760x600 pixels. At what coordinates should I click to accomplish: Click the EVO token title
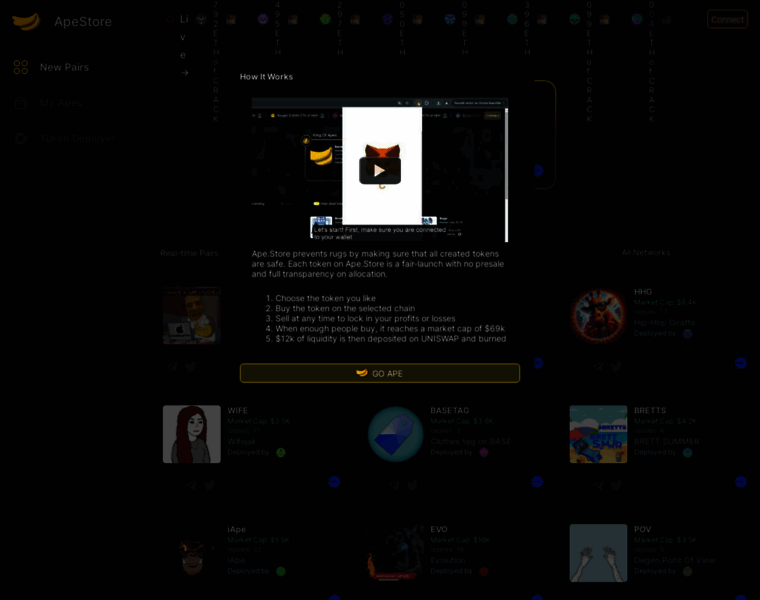(439, 529)
